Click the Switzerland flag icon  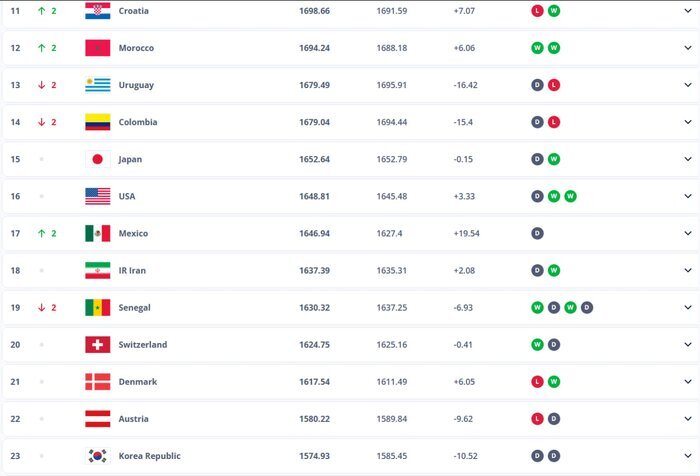coord(97,345)
